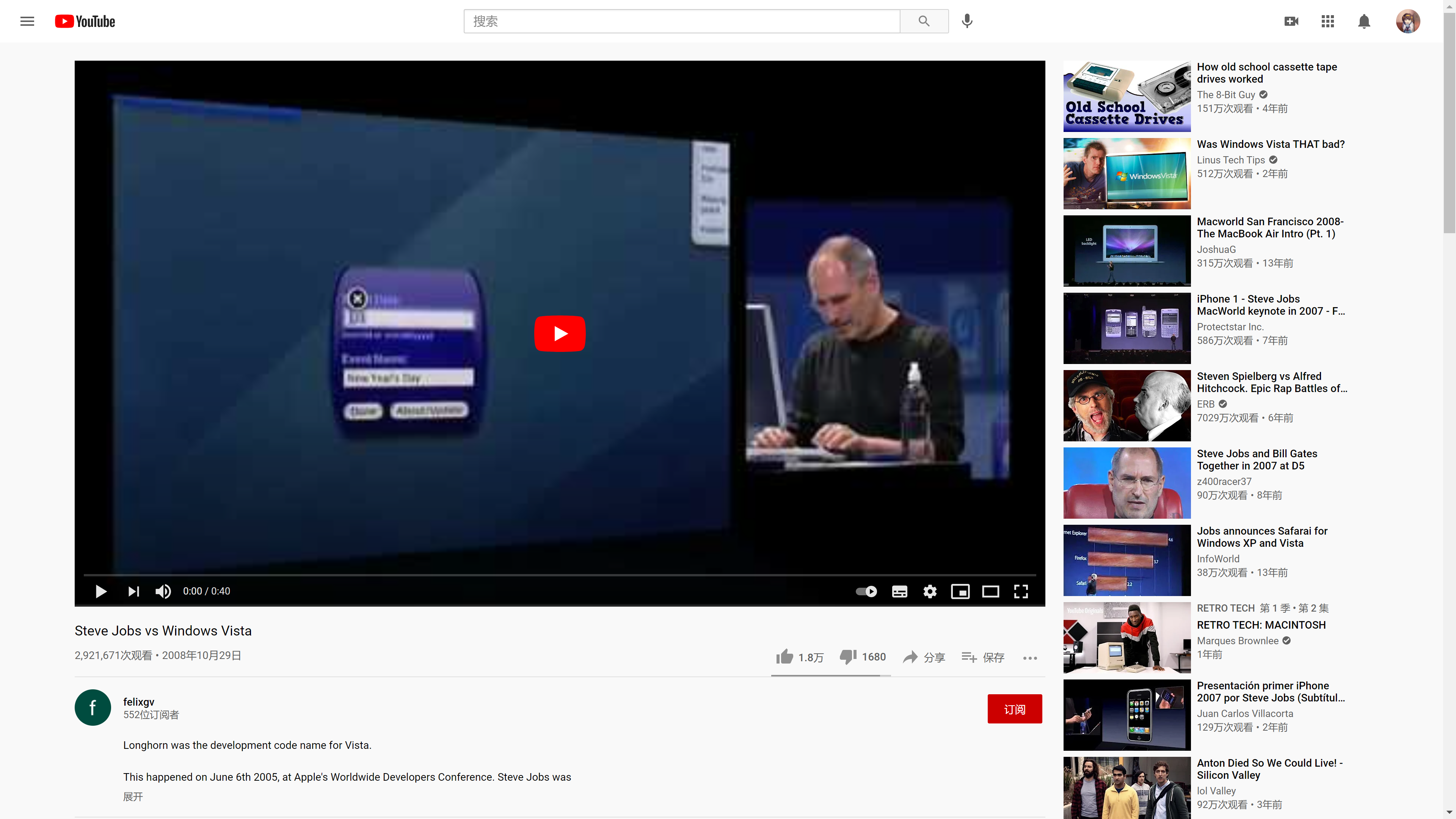This screenshot has width=1456, height=819.
Task: Go to YouTube home via logo
Action: coord(85,22)
